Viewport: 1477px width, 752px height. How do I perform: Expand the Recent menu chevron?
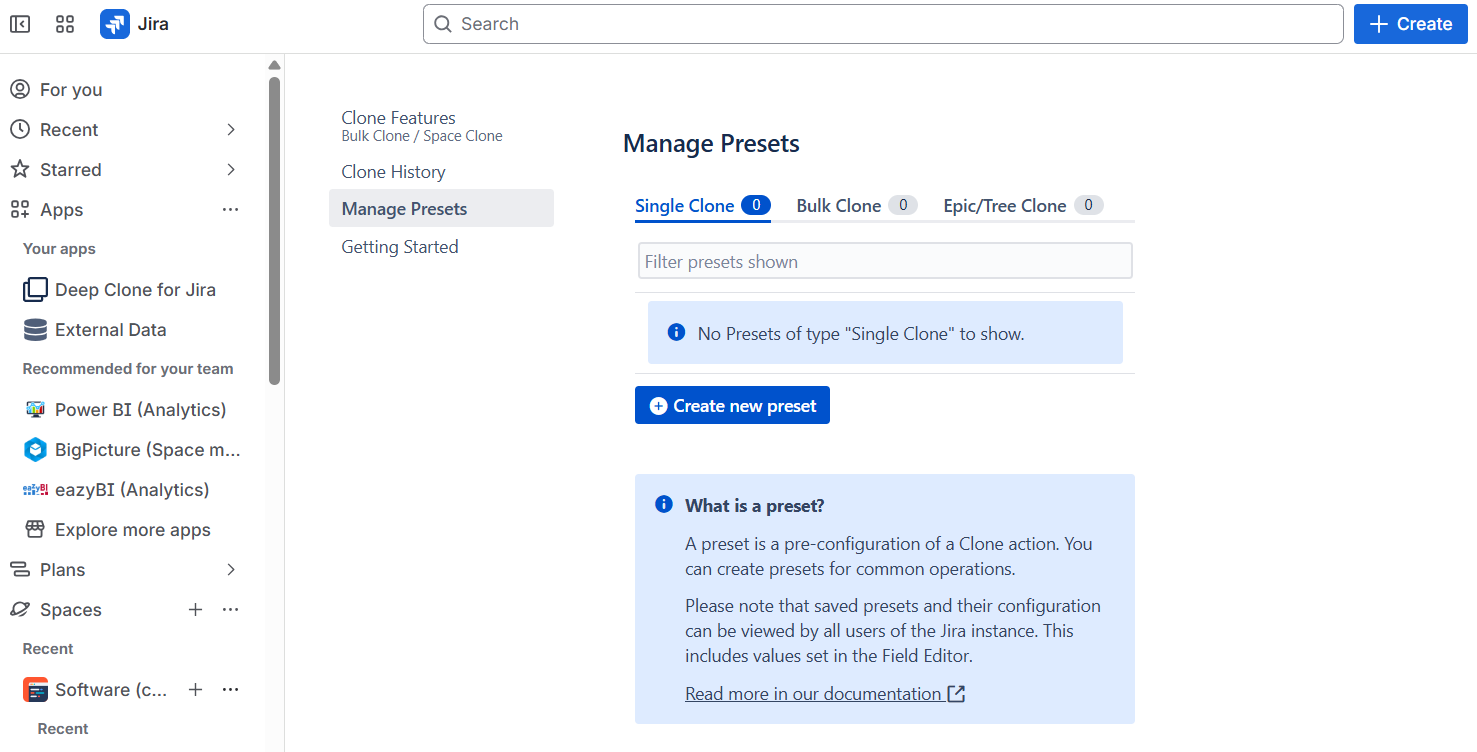pos(231,130)
